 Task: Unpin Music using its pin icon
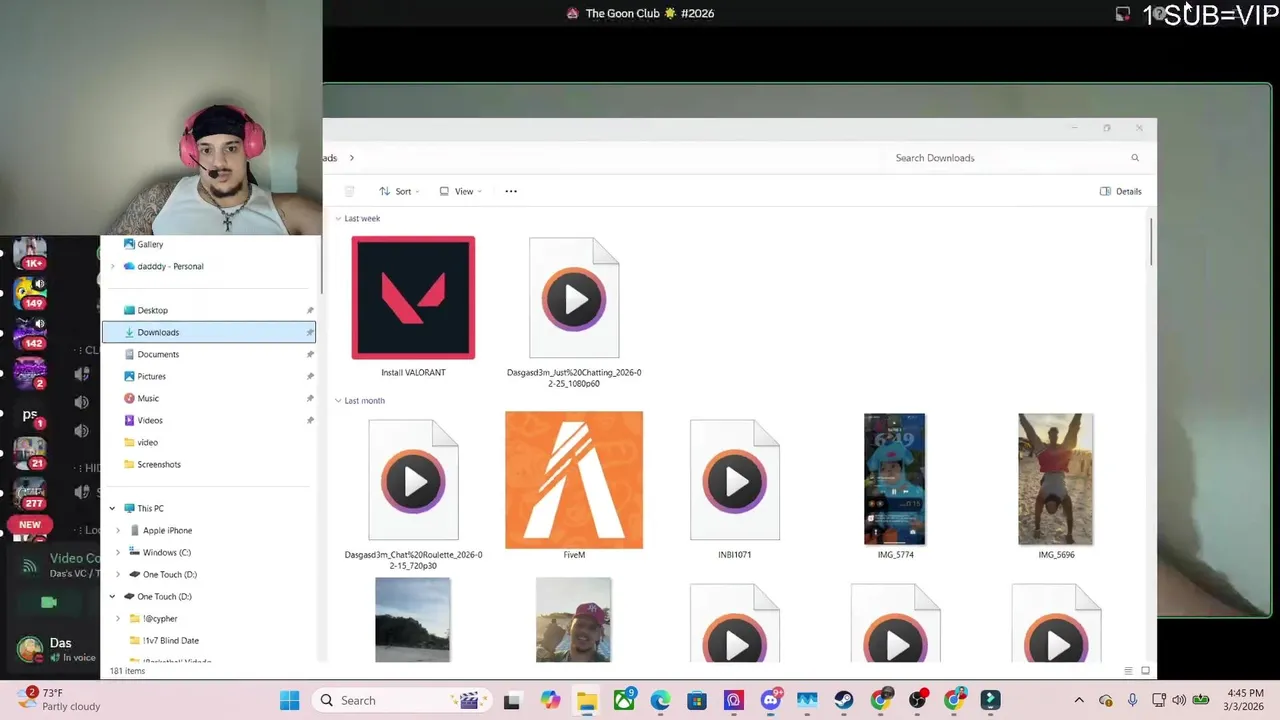click(310, 398)
